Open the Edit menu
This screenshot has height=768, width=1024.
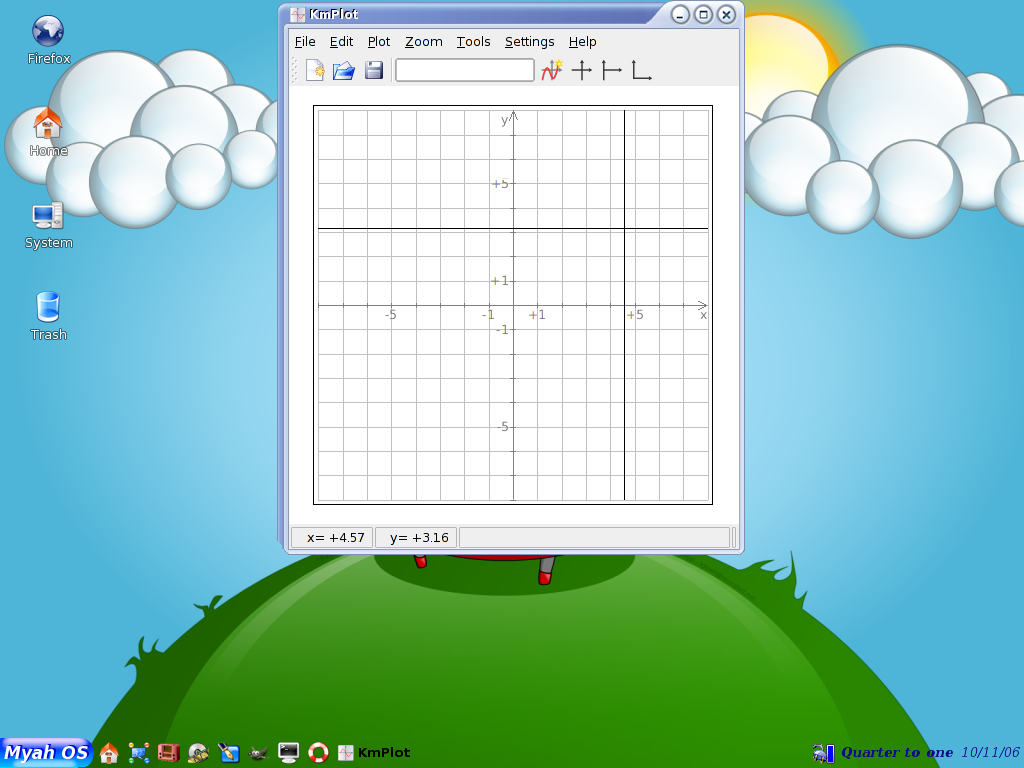[341, 42]
